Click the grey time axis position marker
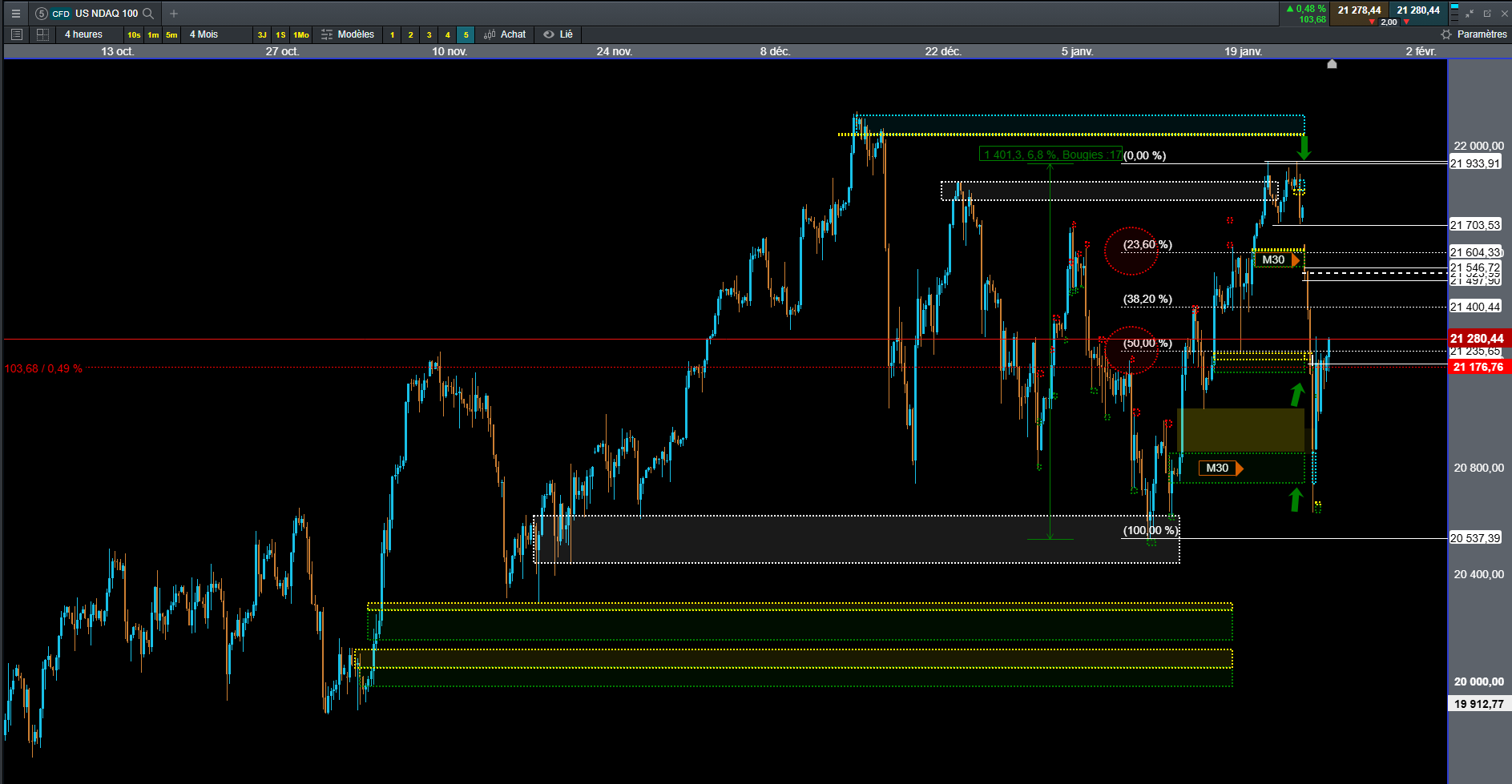The image size is (1512, 784). click(x=1332, y=64)
